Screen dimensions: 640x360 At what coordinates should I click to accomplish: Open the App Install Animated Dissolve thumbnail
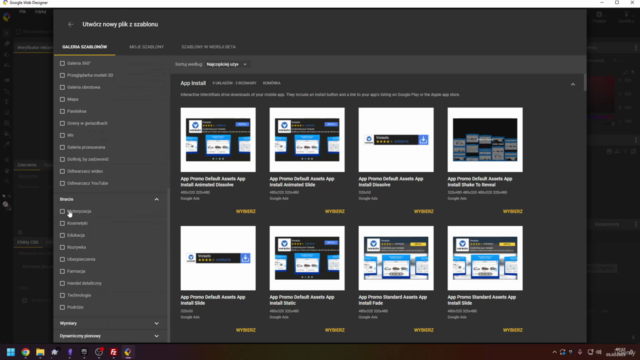coord(218,140)
